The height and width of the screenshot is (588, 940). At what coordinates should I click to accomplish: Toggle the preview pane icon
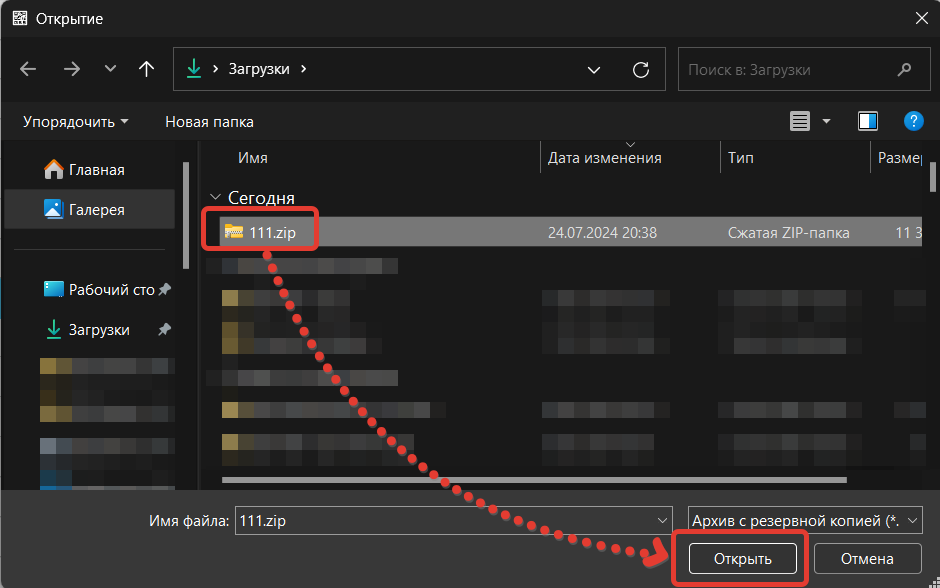coord(867,121)
